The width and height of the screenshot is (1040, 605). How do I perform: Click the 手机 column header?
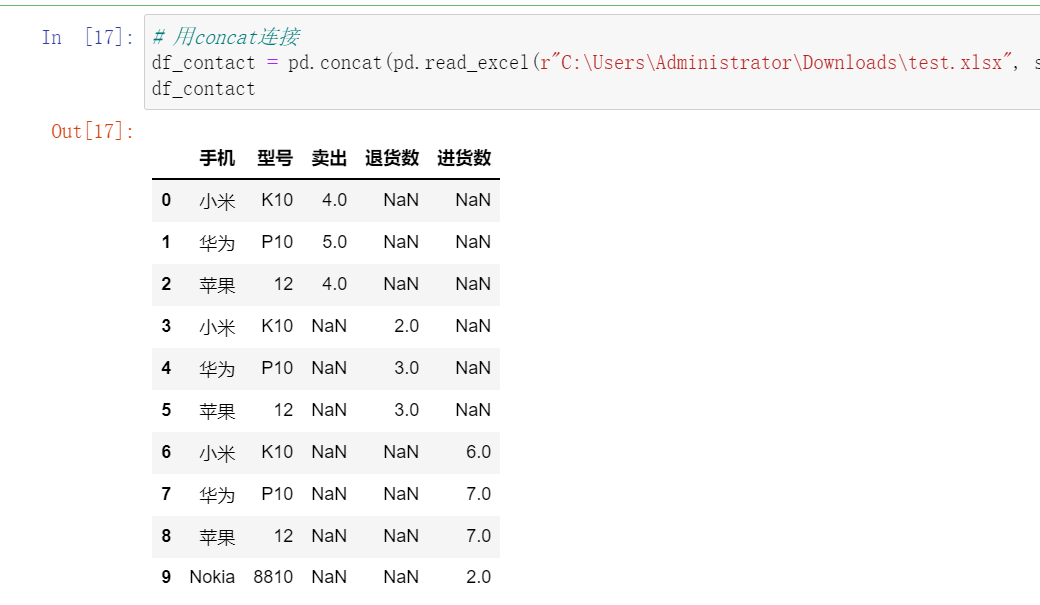click(x=217, y=158)
